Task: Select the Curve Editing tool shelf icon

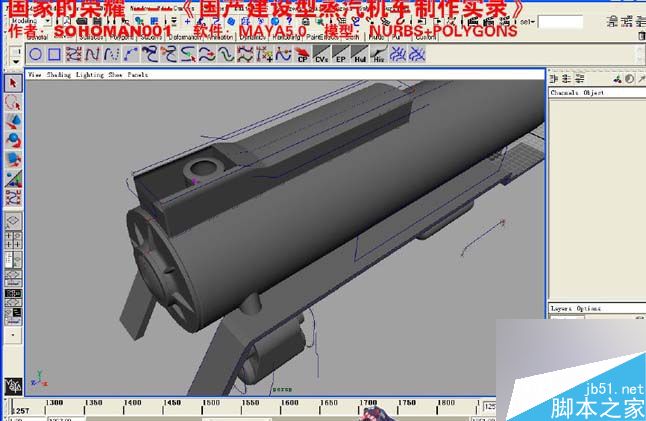Action: [x=283, y=54]
